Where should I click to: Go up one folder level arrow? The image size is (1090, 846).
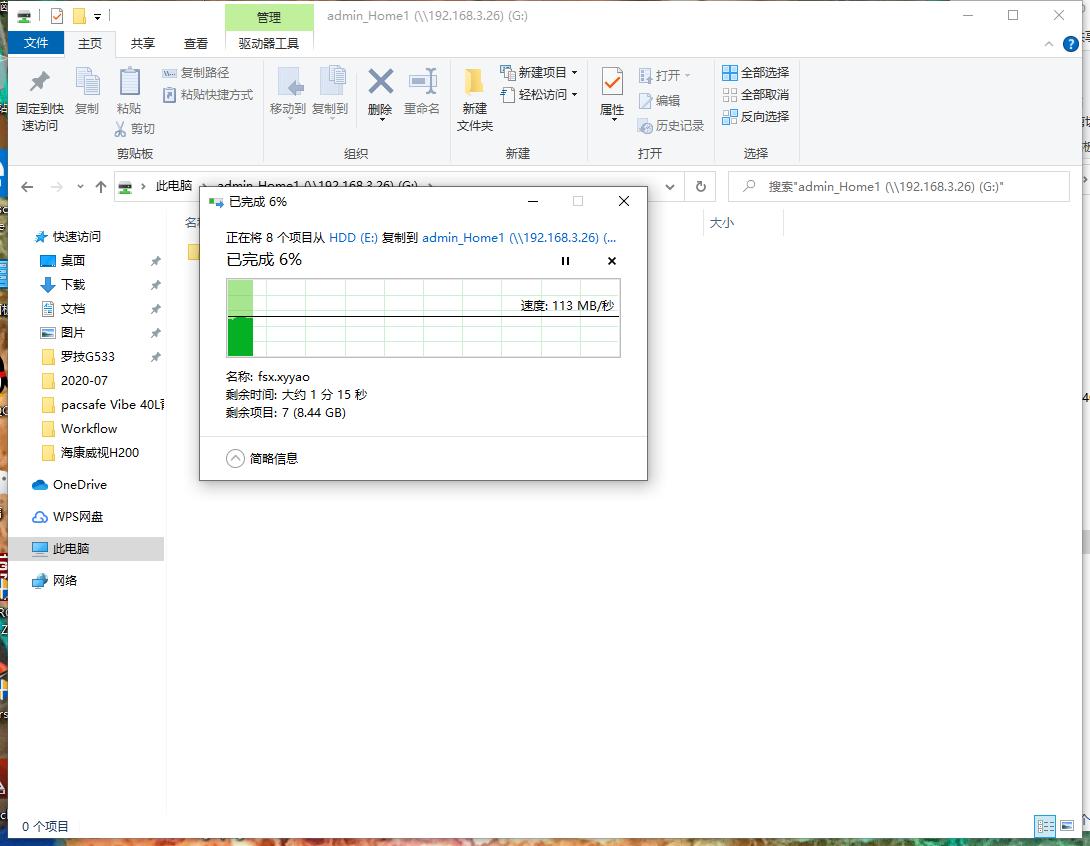tap(101, 187)
